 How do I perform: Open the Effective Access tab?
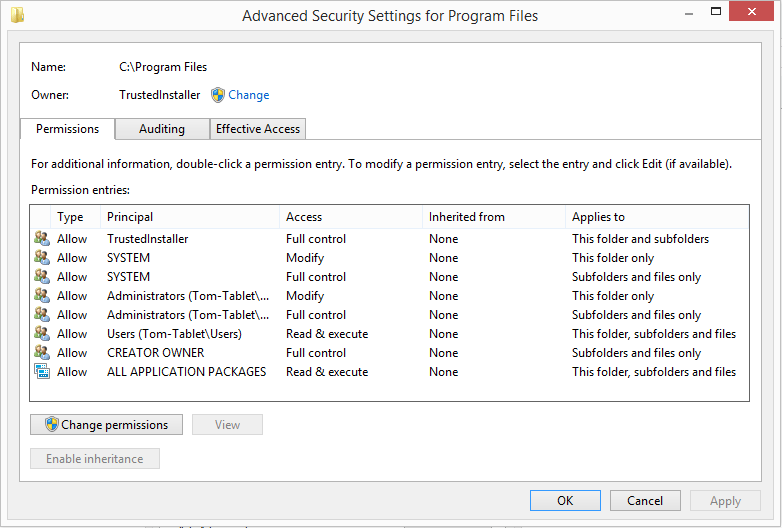258,129
